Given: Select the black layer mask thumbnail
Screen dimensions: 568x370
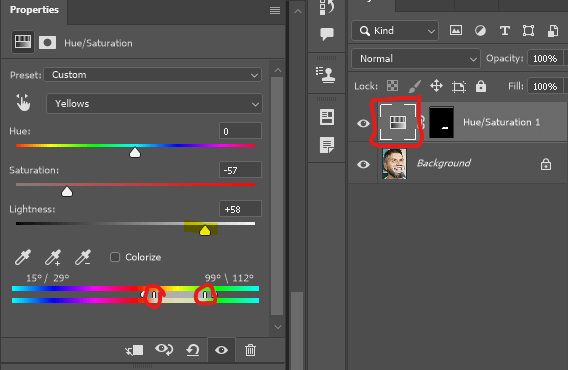Looking at the screenshot, I should point(441,122).
